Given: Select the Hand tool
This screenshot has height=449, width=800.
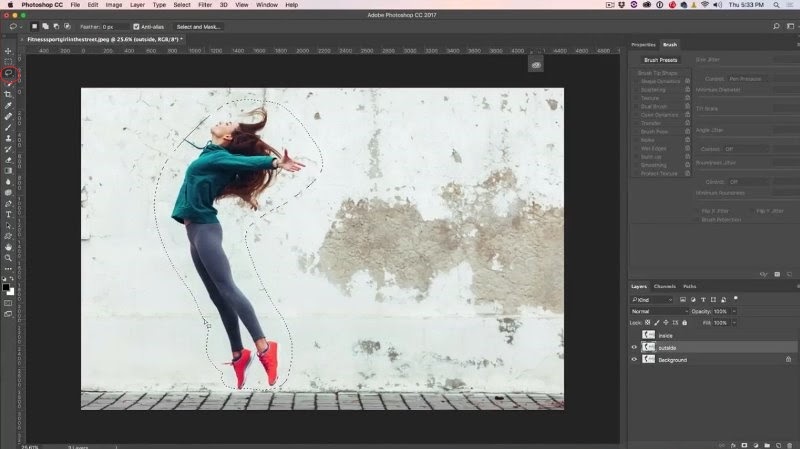Looking at the screenshot, I should pyautogui.click(x=9, y=246).
